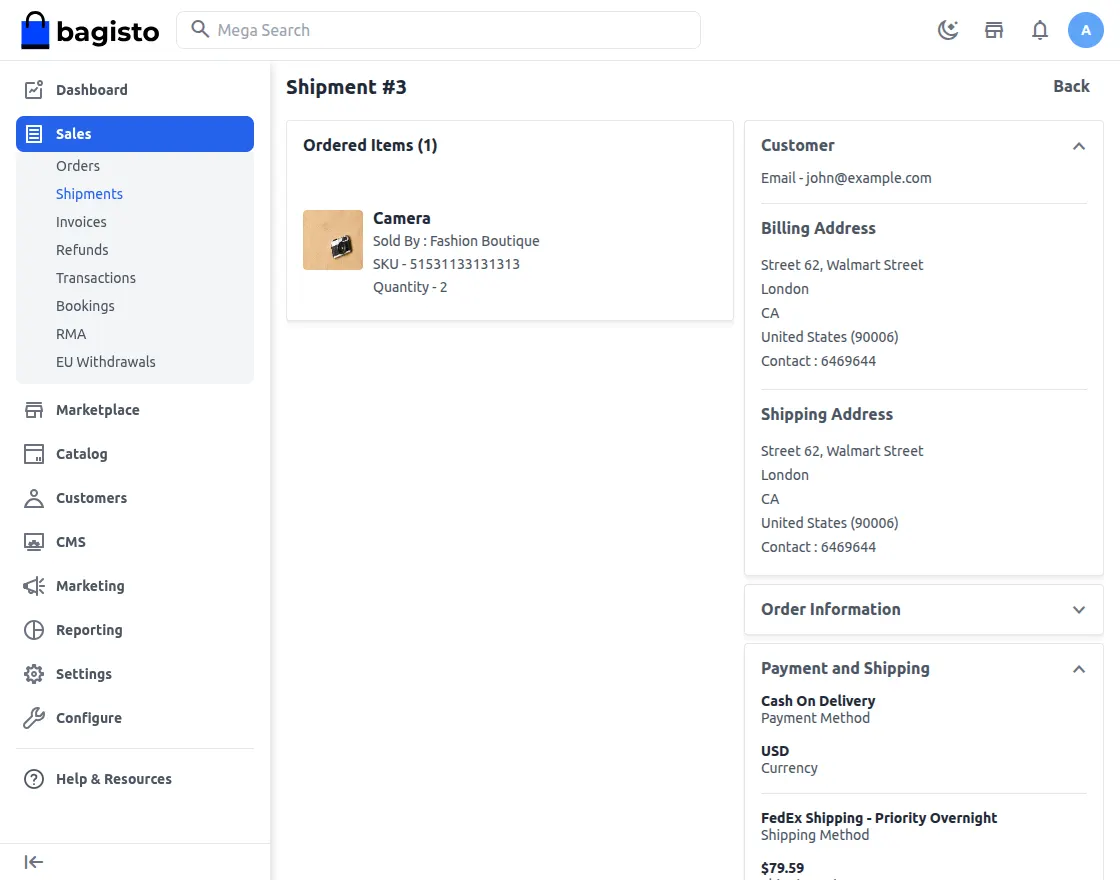Open the Orders submenu link
Image resolution: width=1120 pixels, height=880 pixels.
pyautogui.click(x=78, y=166)
